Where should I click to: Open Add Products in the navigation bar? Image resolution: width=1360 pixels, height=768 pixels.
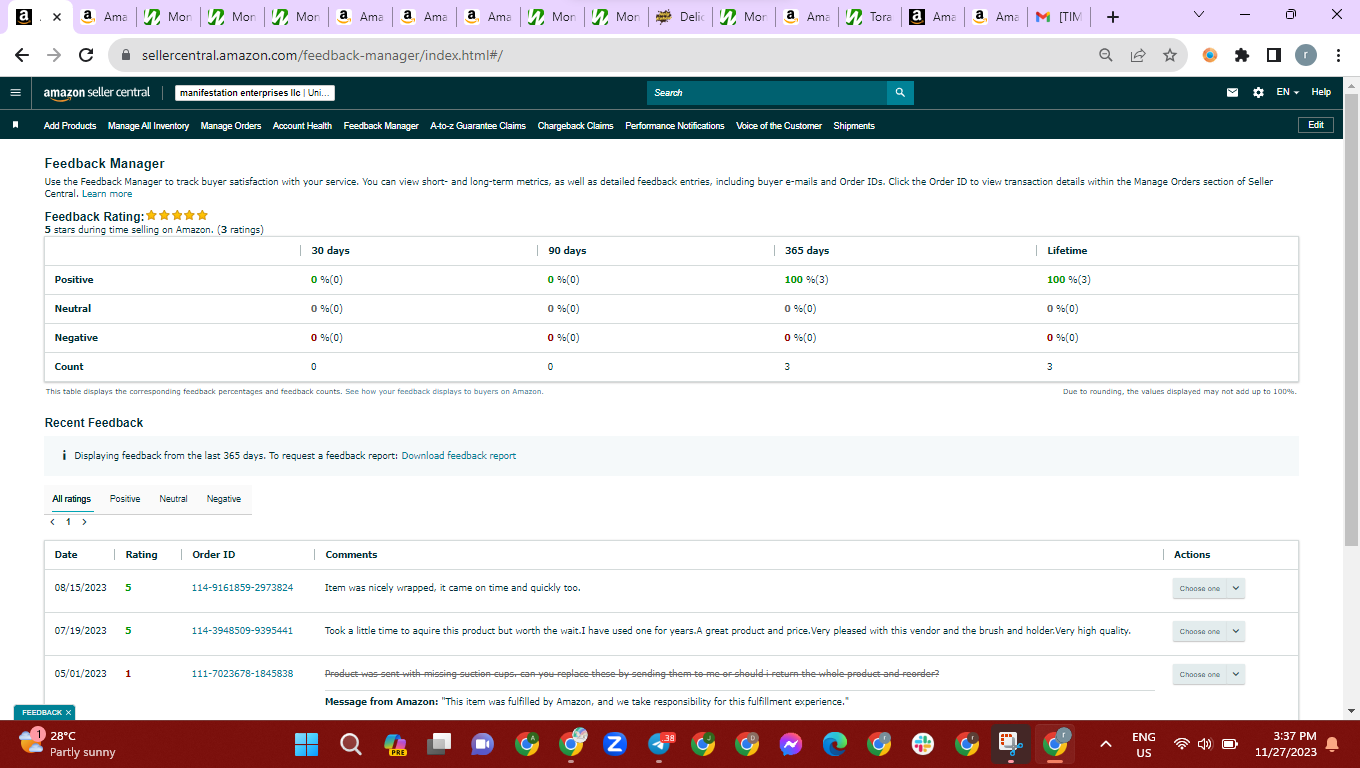tap(70, 126)
